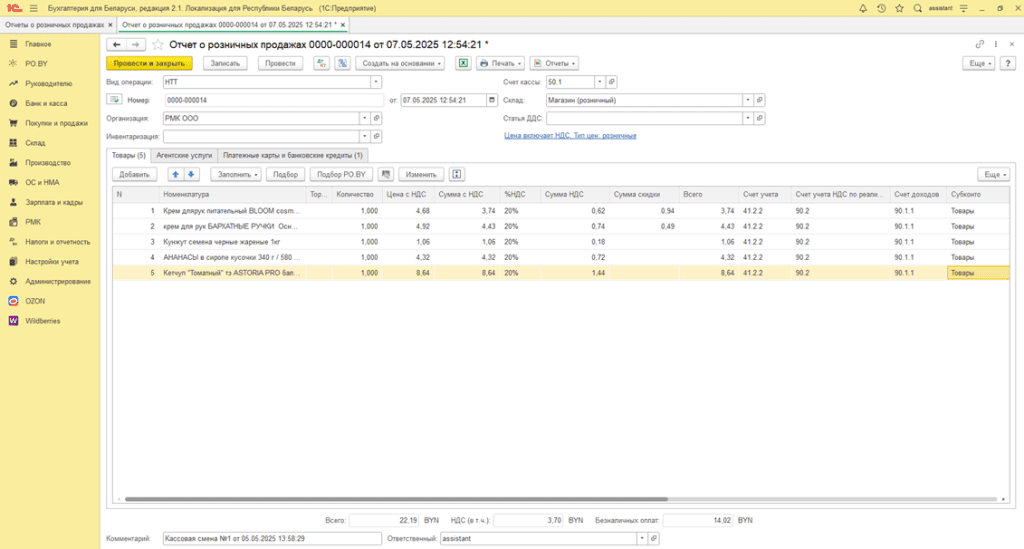Open Организация field open-form icon
The width and height of the screenshot is (1024, 549).
(x=376, y=118)
